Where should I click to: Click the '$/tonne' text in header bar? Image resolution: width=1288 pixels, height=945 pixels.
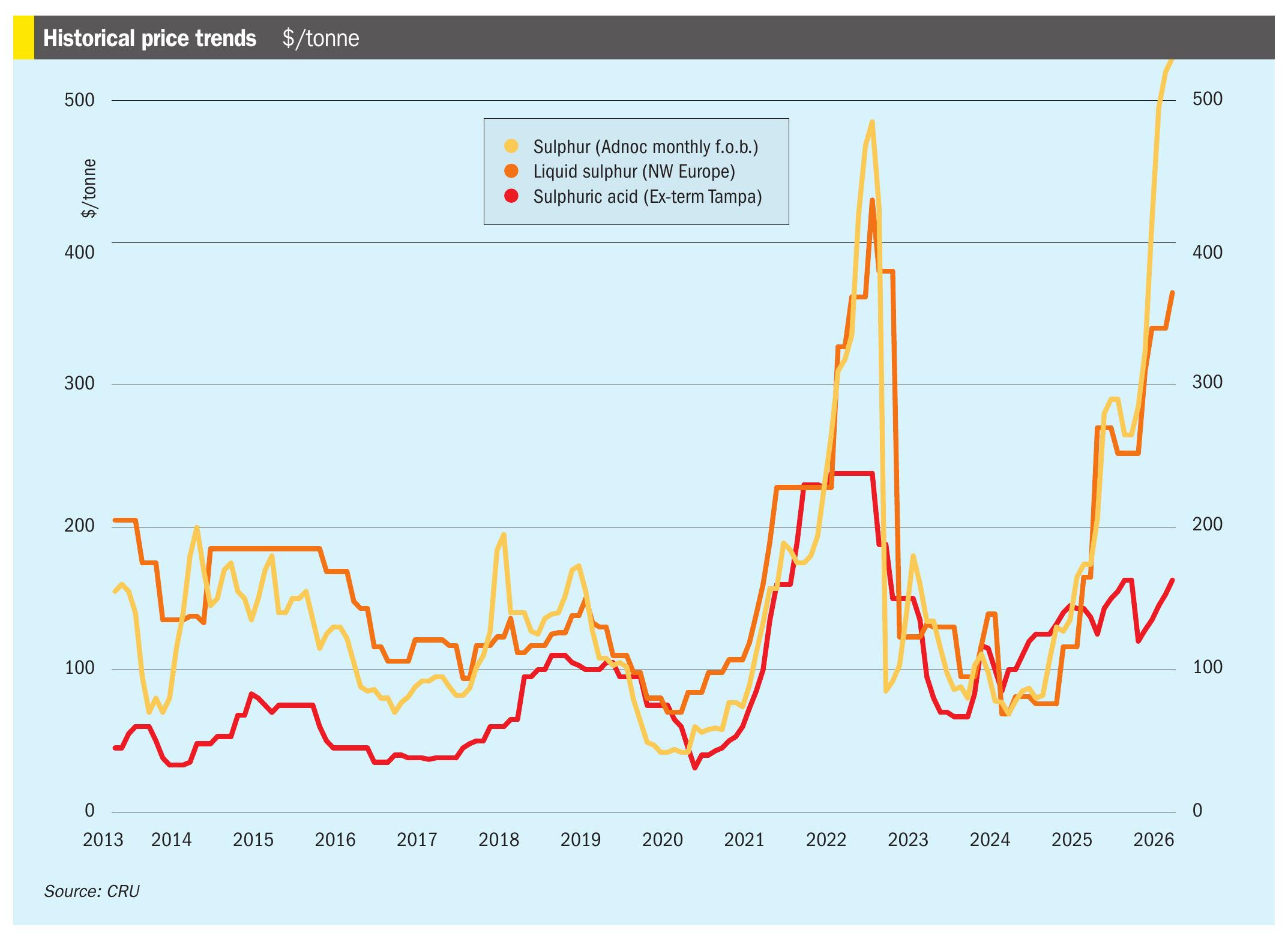320,38
